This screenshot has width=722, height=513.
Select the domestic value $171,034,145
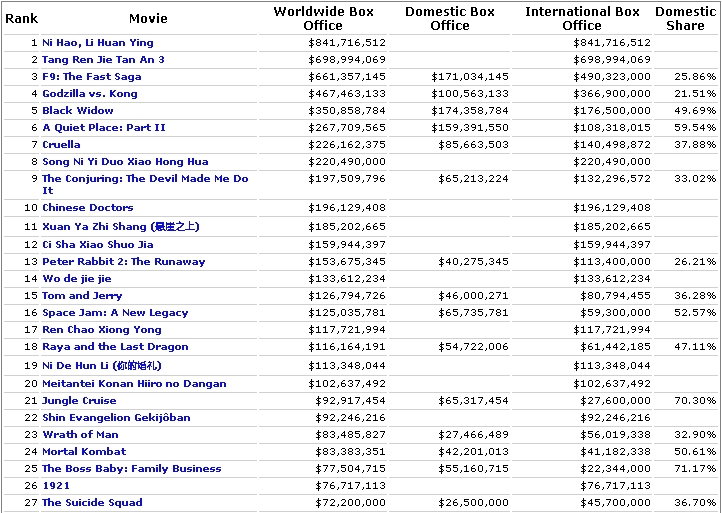point(470,77)
